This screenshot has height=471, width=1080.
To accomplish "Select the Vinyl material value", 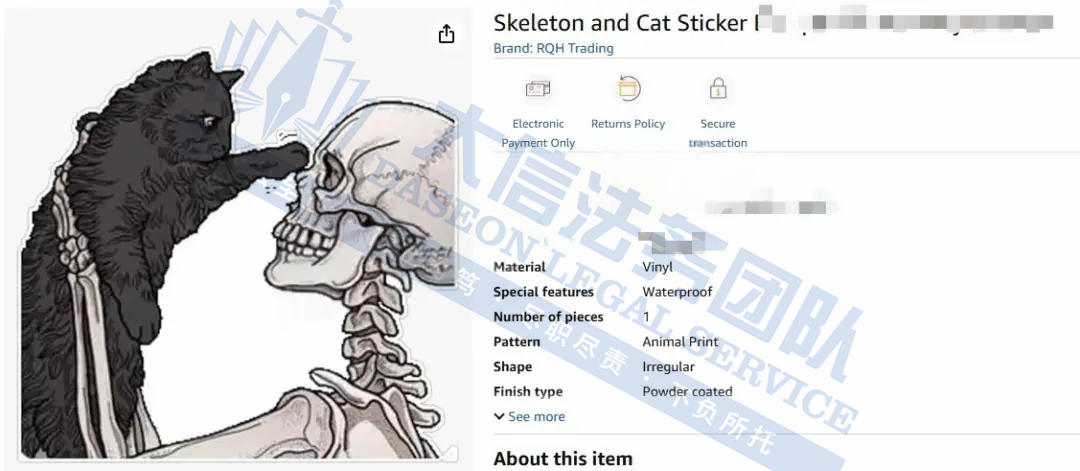I will (x=658, y=267).
